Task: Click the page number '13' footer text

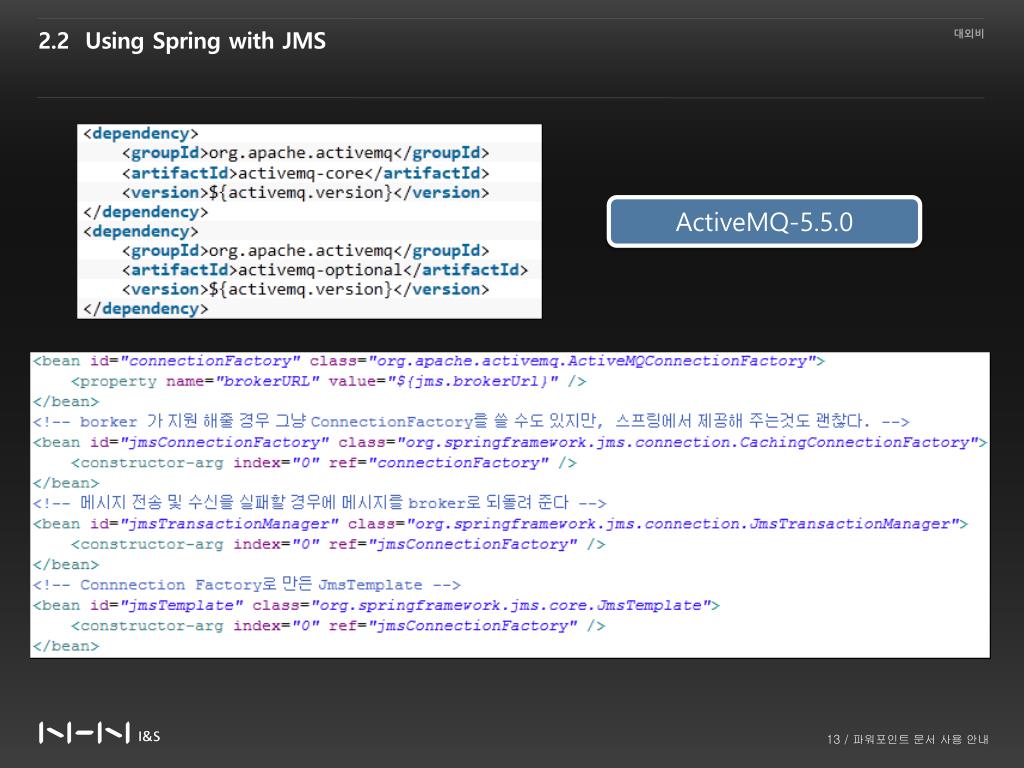Action: pyautogui.click(x=833, y=739)
